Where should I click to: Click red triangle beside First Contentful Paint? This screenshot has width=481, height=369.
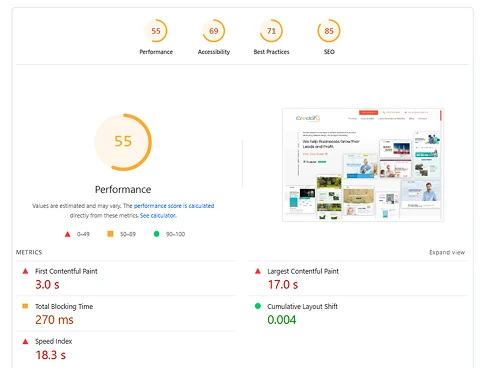pyautogui.click(x=25, y=271)
